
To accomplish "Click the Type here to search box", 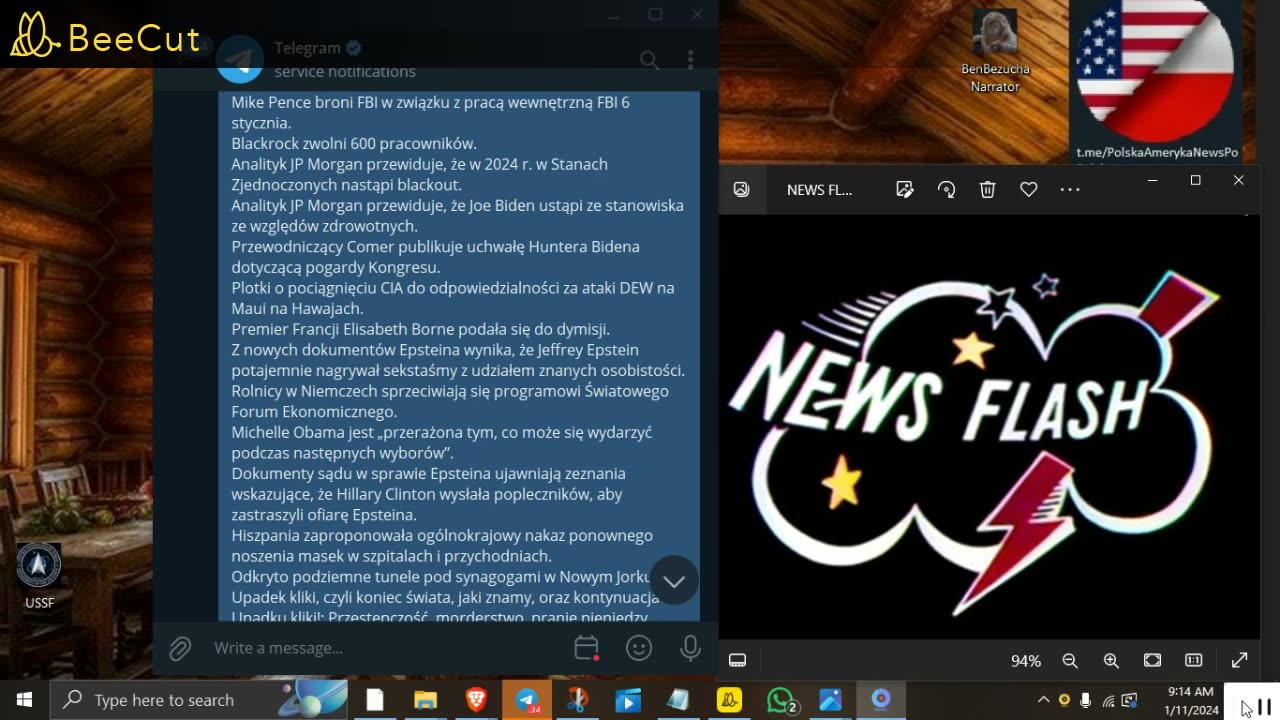I will click(199, 700).
